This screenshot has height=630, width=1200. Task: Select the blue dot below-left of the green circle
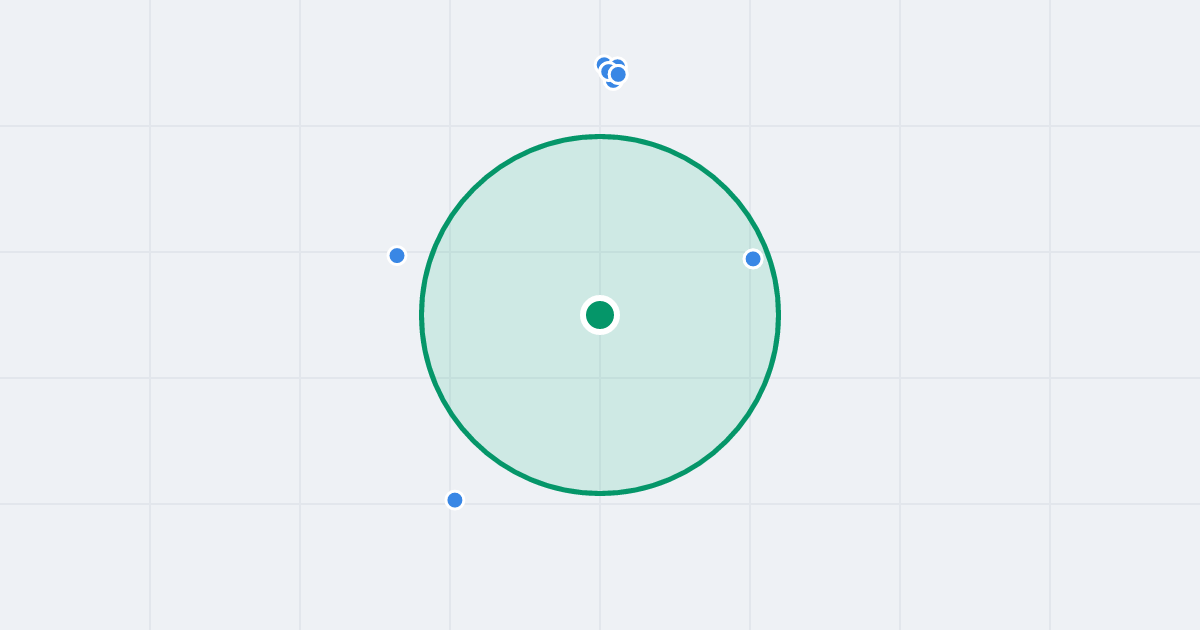tap(455, 500)
